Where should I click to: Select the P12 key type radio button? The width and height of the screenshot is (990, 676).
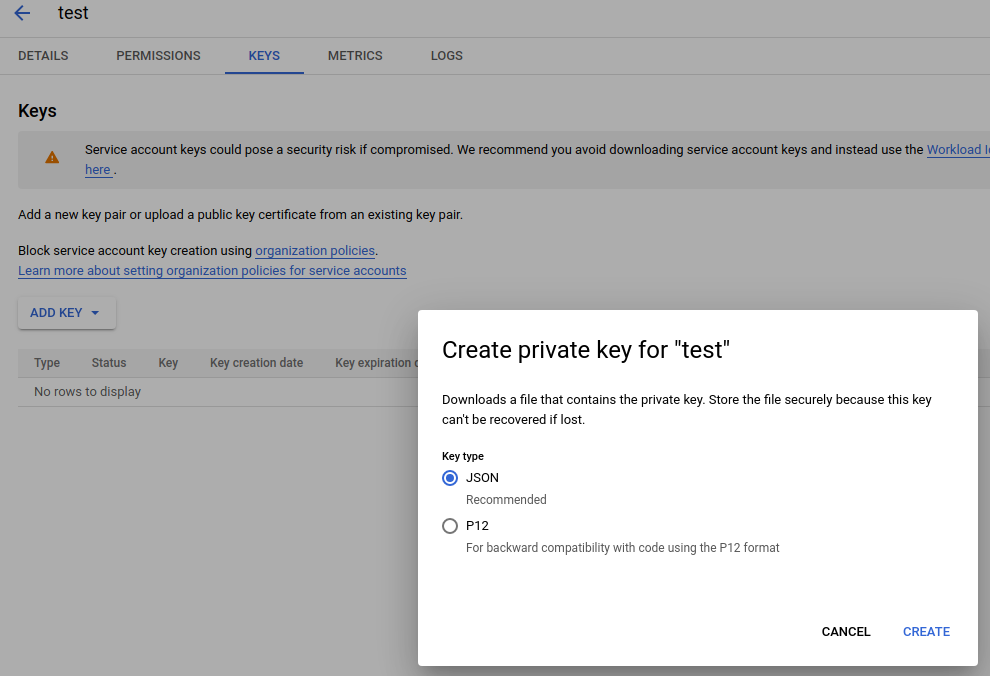click(450, 525)
